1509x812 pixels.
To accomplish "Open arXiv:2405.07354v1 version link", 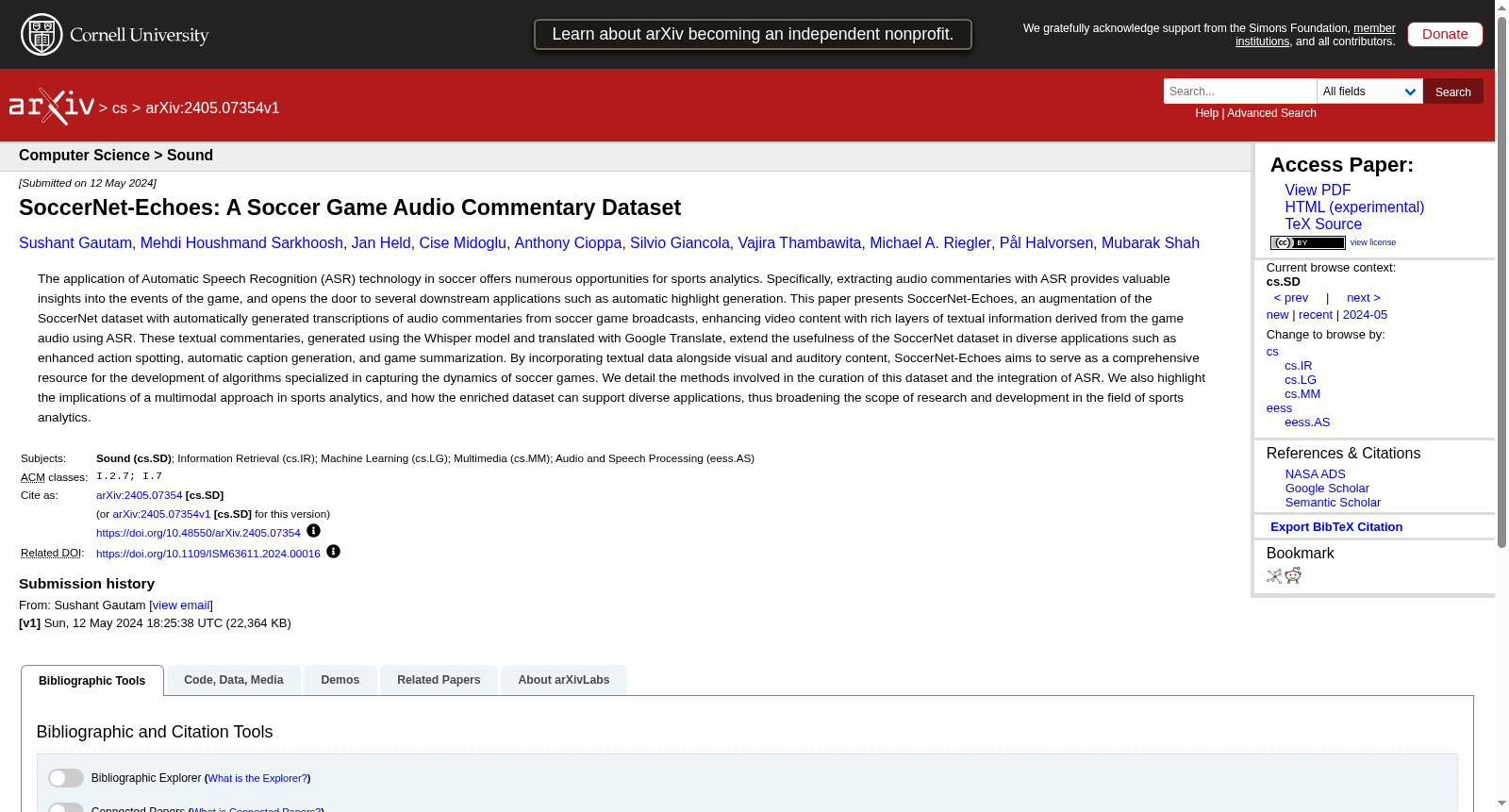I will (x=161, y=514).
